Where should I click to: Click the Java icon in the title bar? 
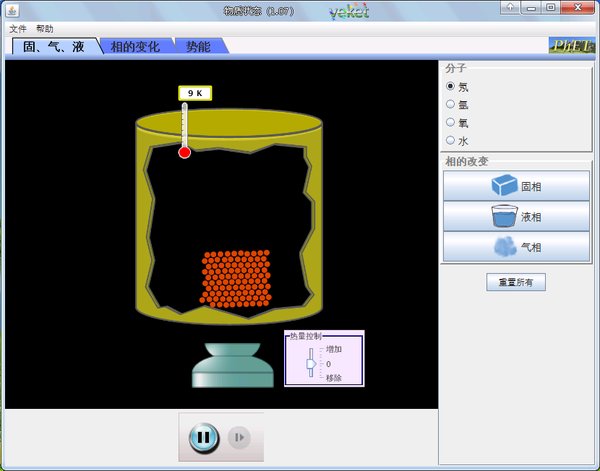point(12,10)
